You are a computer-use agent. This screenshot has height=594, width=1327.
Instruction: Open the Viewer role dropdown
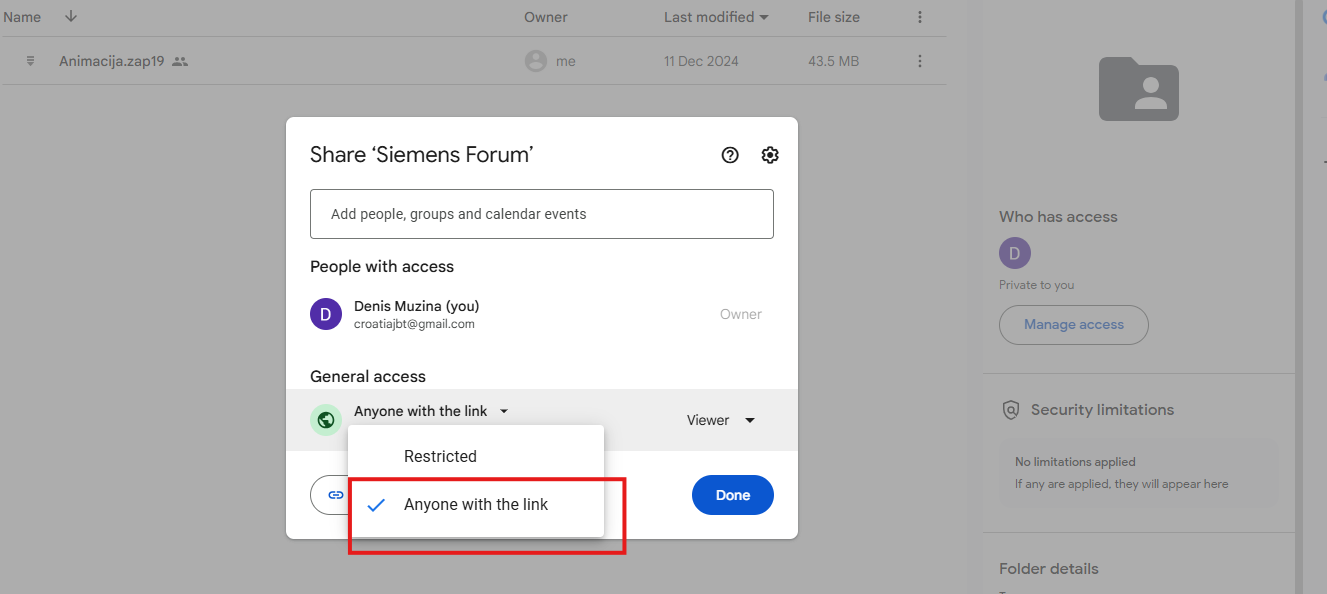pos(720,420)
